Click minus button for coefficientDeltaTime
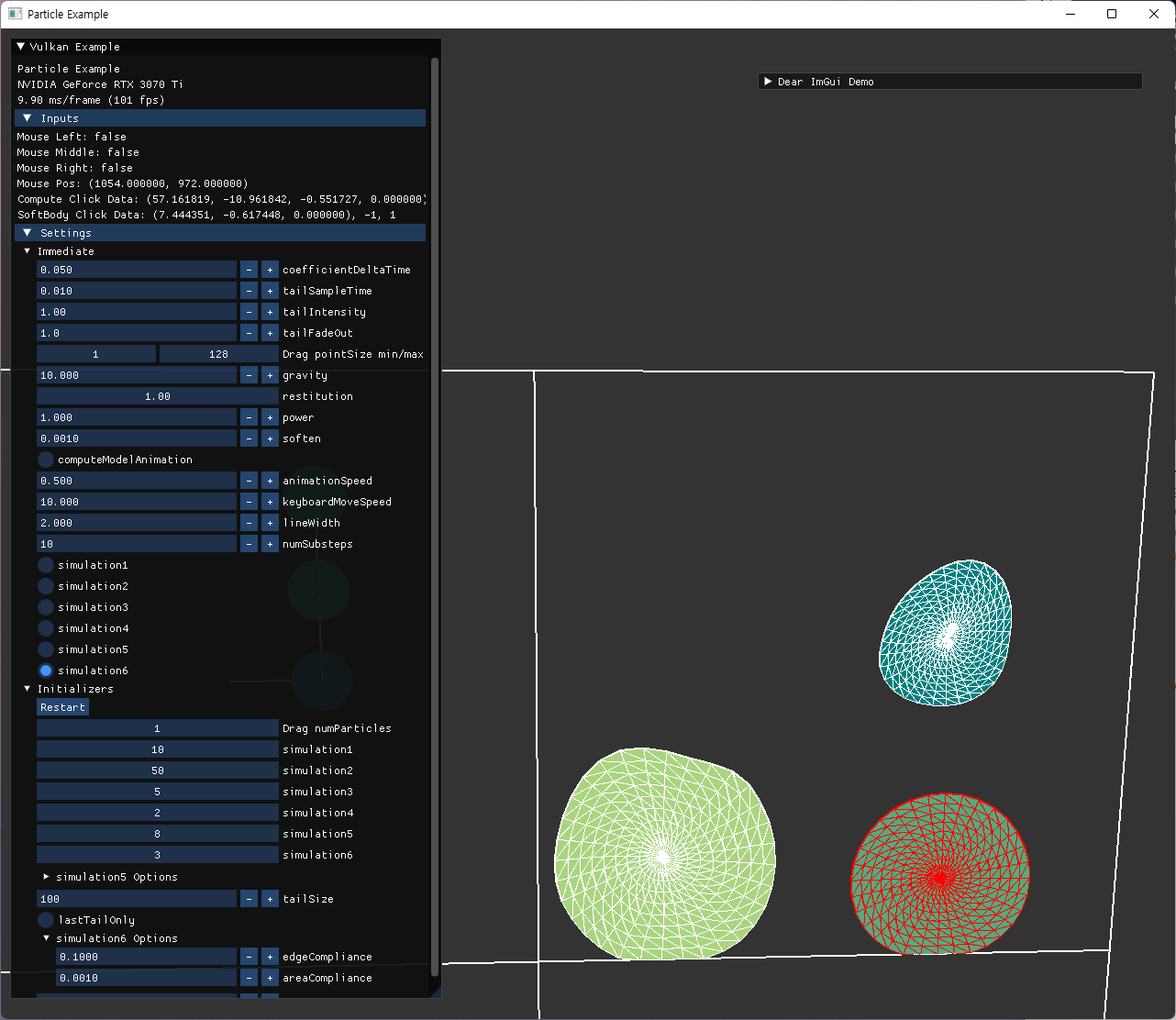Screen dimensions: 1176x1020 click(x=249, y=270)
